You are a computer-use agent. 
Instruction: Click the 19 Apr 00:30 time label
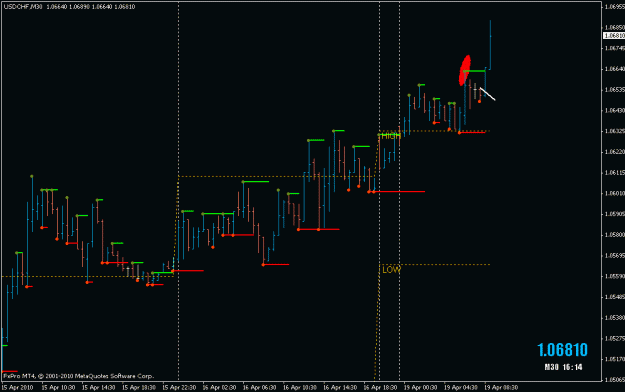point(420,388)
